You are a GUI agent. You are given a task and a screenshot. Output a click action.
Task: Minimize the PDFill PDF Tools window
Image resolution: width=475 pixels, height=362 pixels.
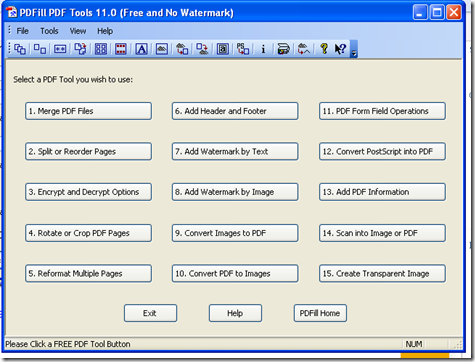(420, 13)
